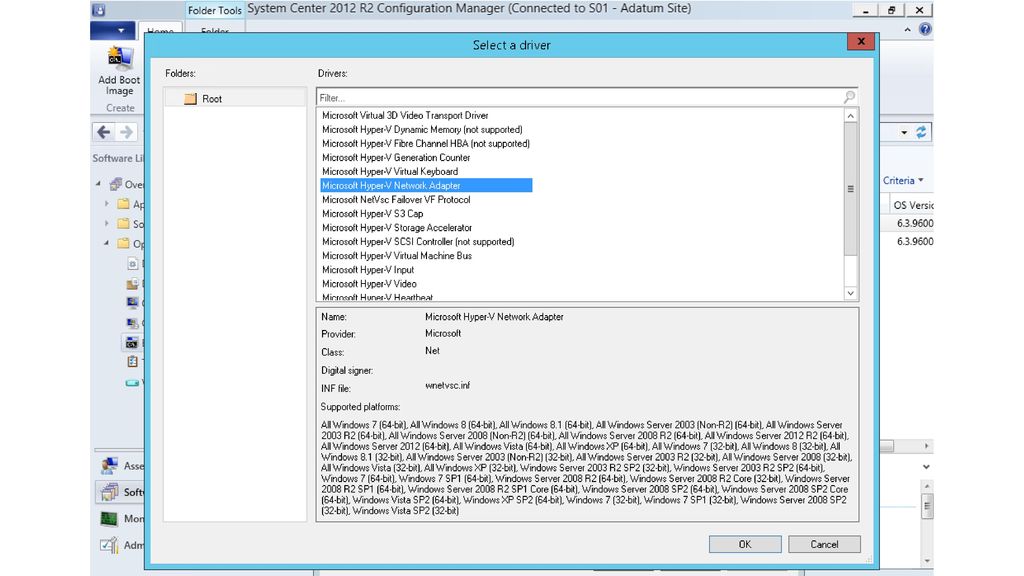Click the Configuration Manager title bar icon

point(99,10)
